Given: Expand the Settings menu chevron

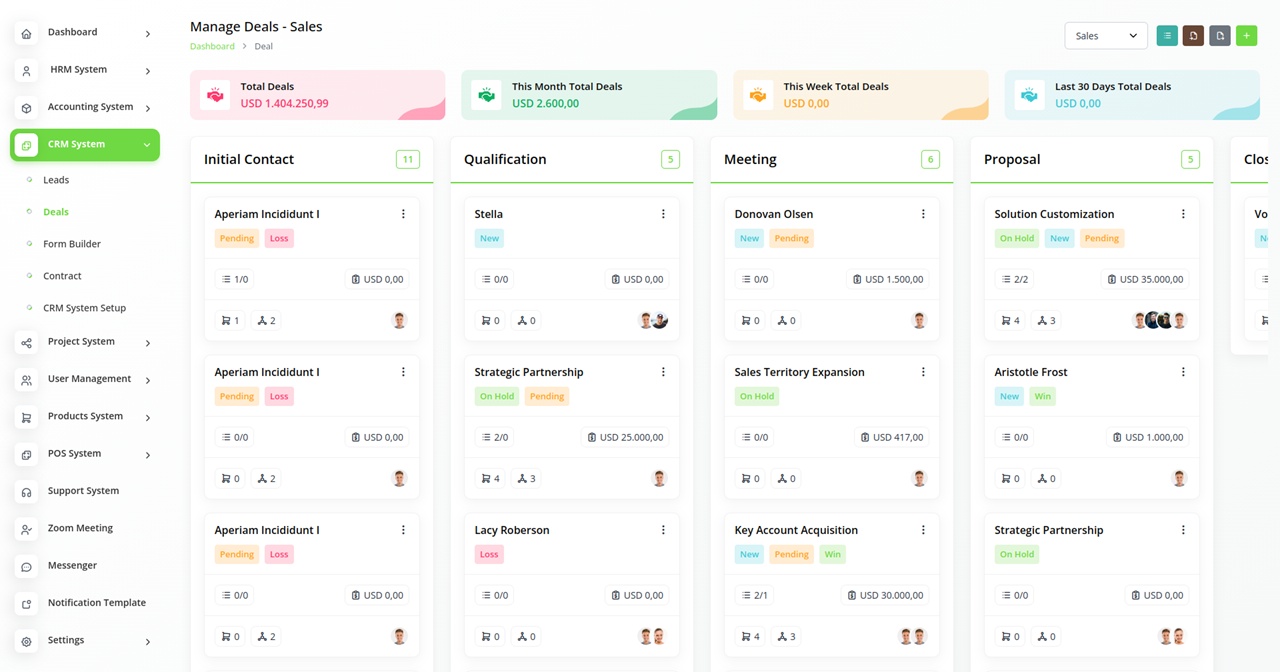Looking at the screenshot, I should pyautogui.click(x=148, y=641).
